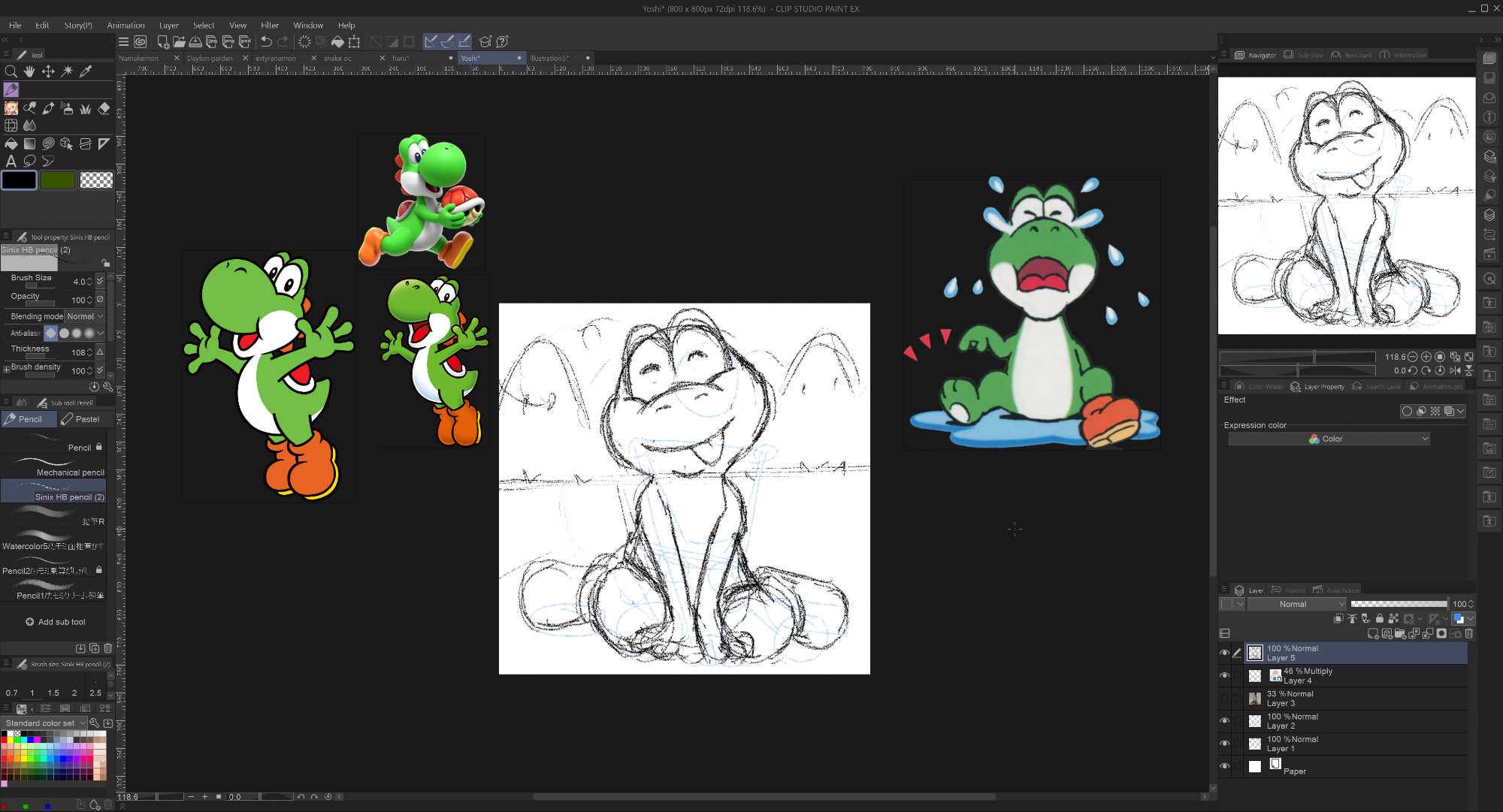Hide Layer 4 visibility eye
Viewport: 1503px width, 812px height.
(1224, 675)
